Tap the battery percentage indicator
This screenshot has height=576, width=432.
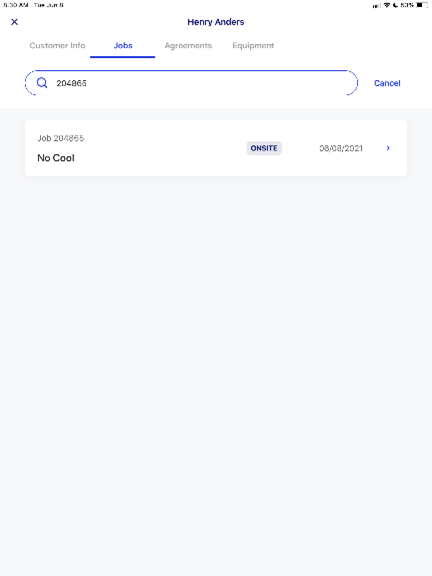tap(407, 5)
